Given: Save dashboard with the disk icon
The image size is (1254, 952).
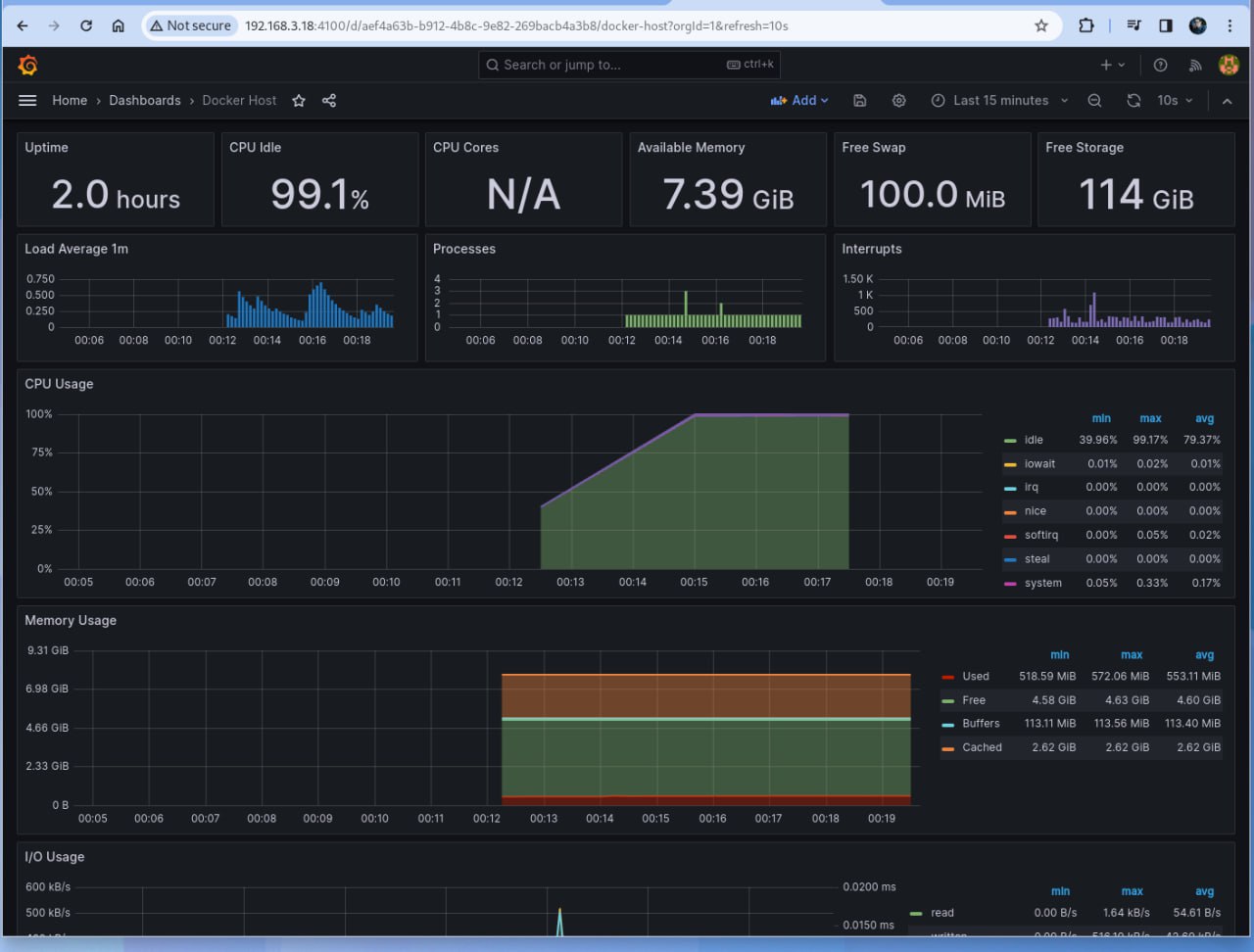Looking at the screenshot, I should click(860, 100).
